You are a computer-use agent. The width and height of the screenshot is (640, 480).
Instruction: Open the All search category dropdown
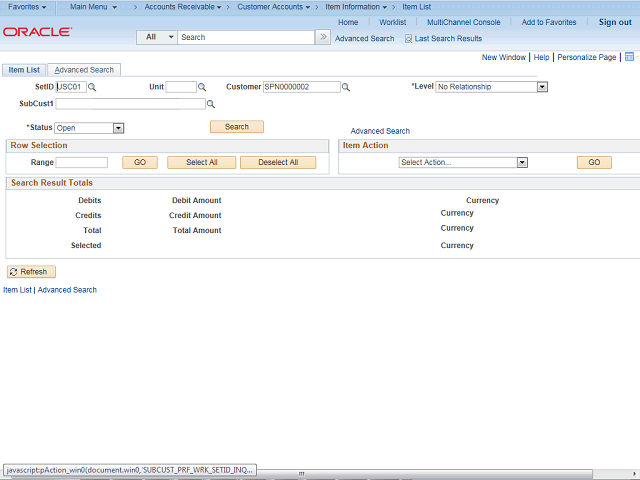(157, 37)
